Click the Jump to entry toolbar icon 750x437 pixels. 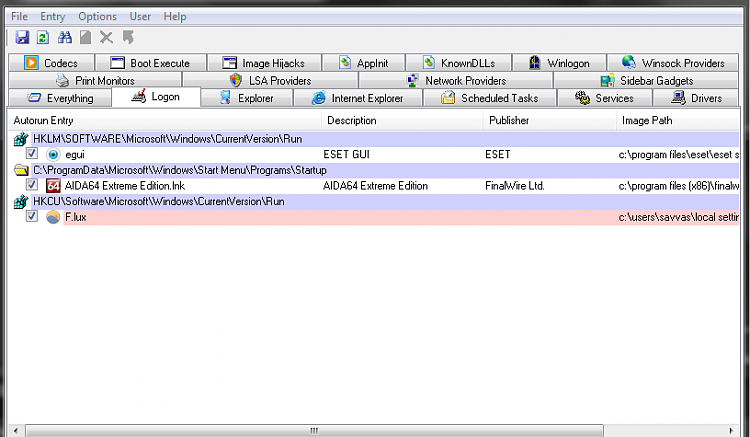128,37
